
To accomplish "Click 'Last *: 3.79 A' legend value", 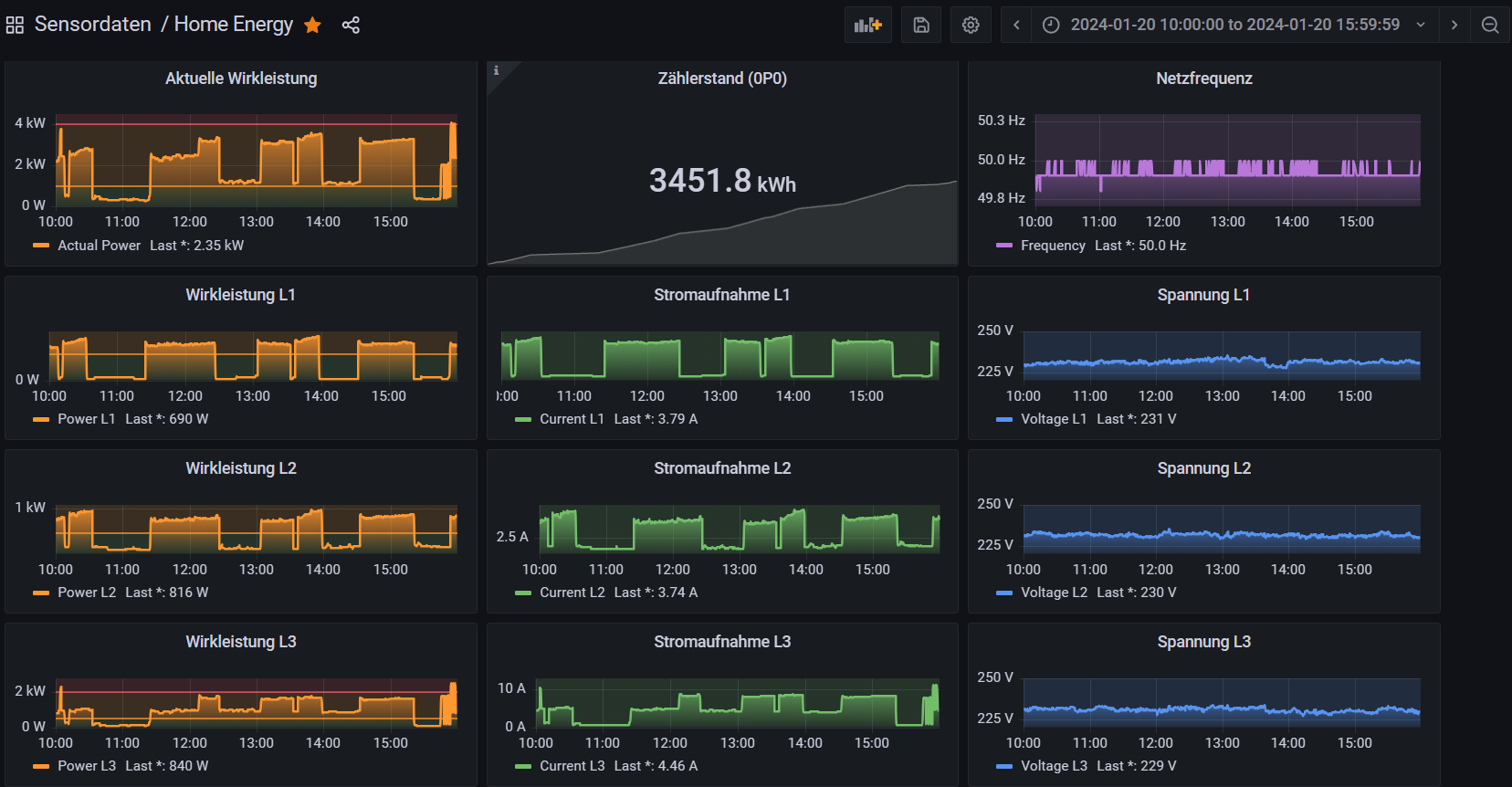I will pyautogui.click(x=656, y=419).
